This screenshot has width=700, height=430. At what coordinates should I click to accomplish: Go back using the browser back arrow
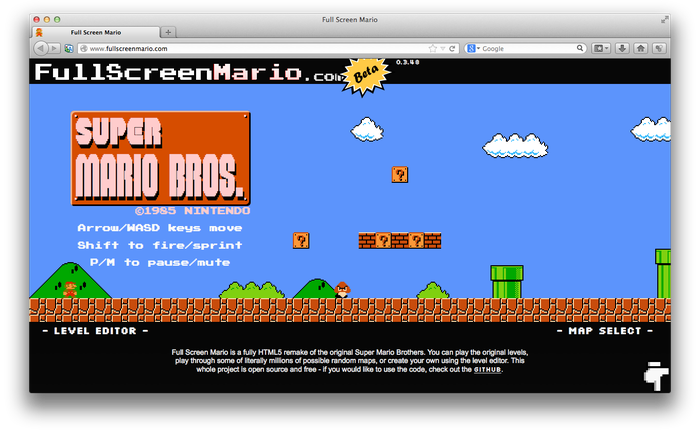pos(41,48)
